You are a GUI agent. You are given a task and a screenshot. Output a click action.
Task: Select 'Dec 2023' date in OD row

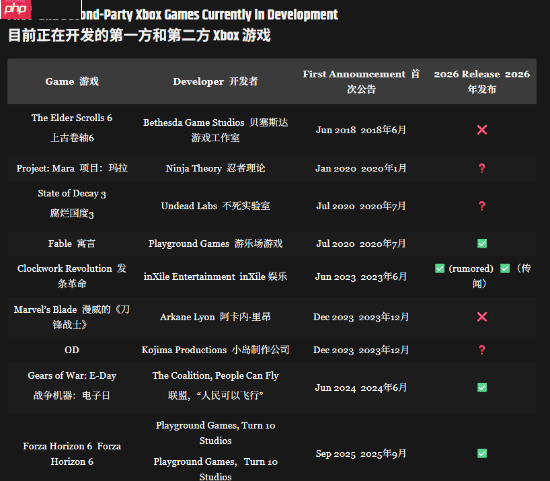pos(333,350)
